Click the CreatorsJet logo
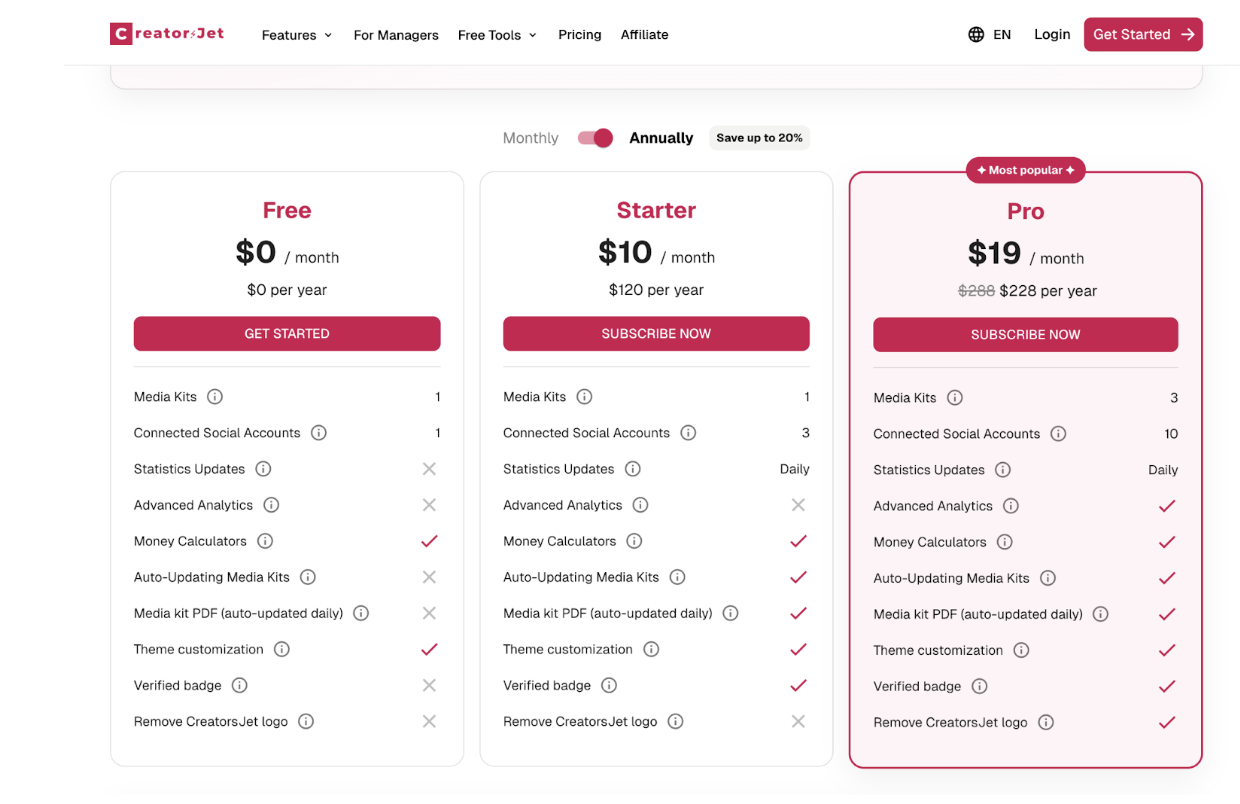The width and height of the screenshot is (1240, 804). (167, 34)
